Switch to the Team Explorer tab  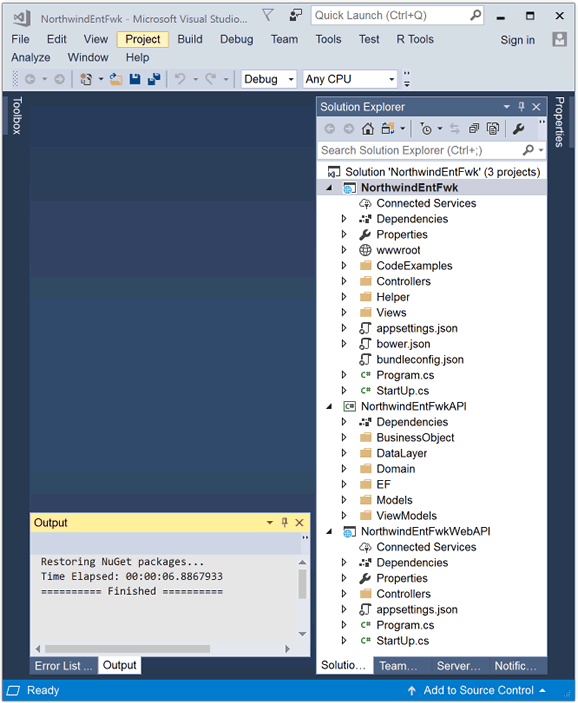pos(398,666)
